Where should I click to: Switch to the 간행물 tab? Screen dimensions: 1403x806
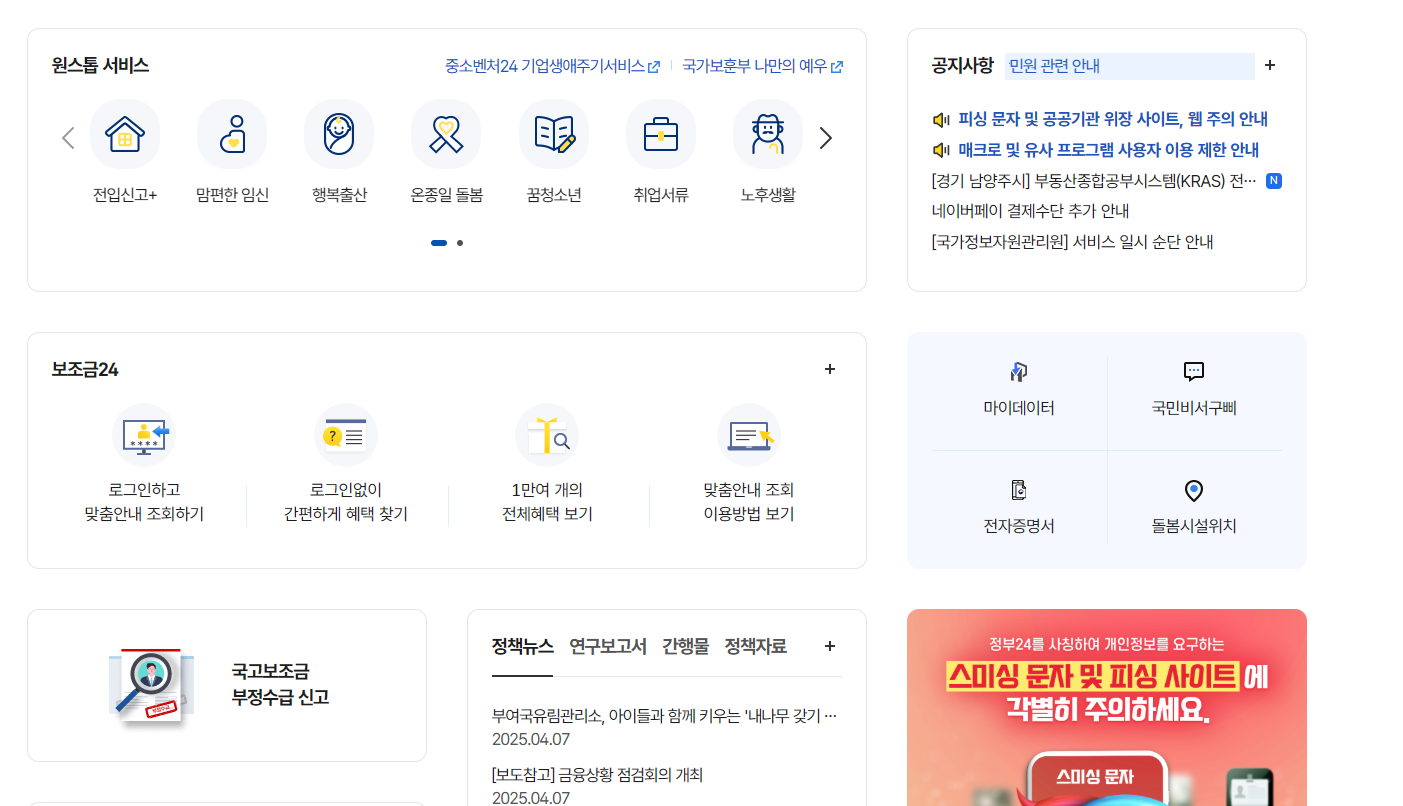(x=686, y=646)
